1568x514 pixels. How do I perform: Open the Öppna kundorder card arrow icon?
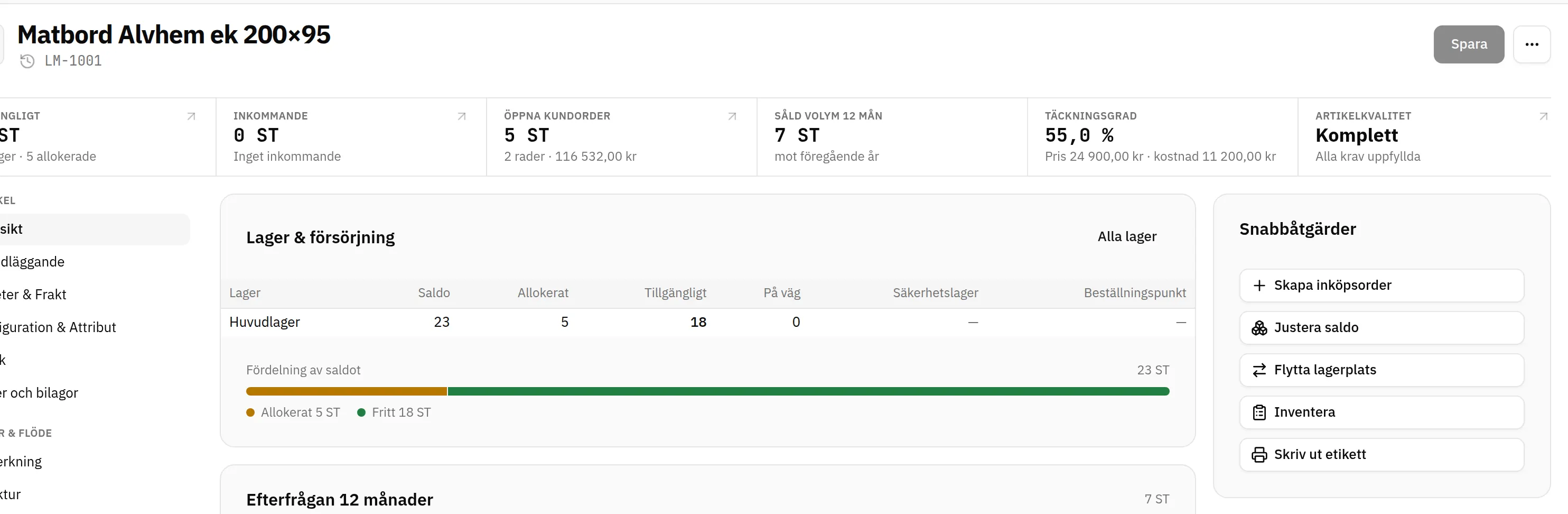pyautogui.click(x=732, y=116)
